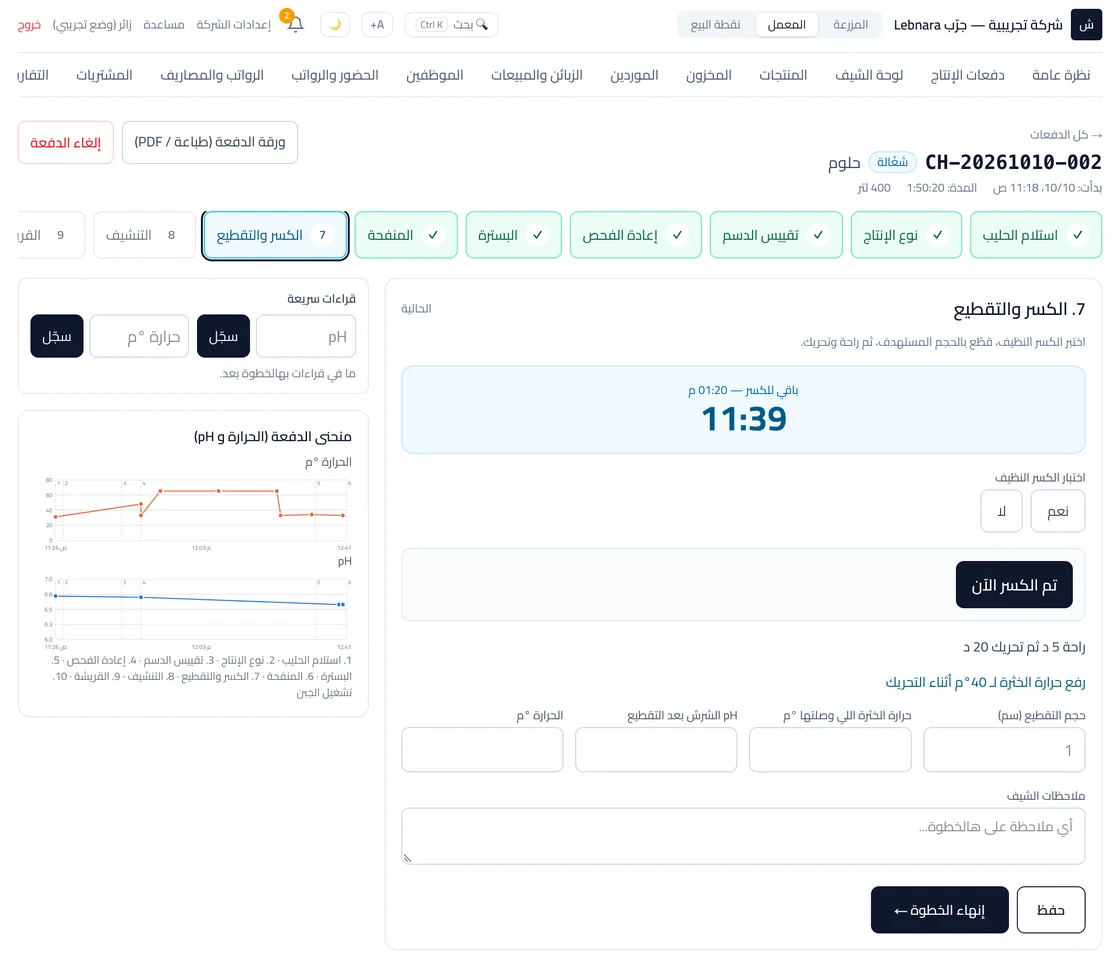Select completed step إعادة الفحص
The image size is (1120, 958).
point(635,234)
